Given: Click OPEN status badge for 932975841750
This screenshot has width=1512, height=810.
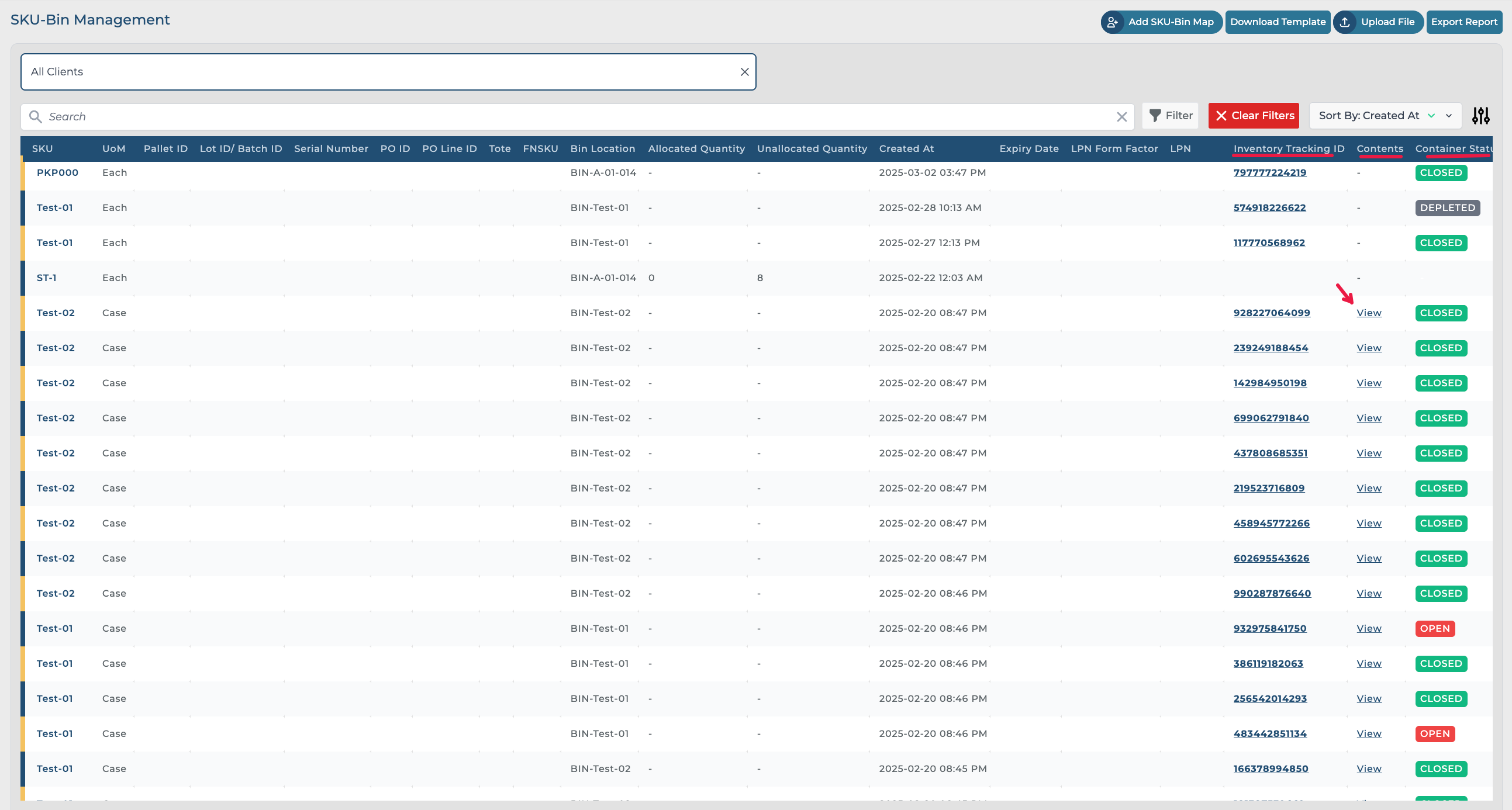Looking at the screenshot, I should pyautogui.click(x=1434, y=628).
